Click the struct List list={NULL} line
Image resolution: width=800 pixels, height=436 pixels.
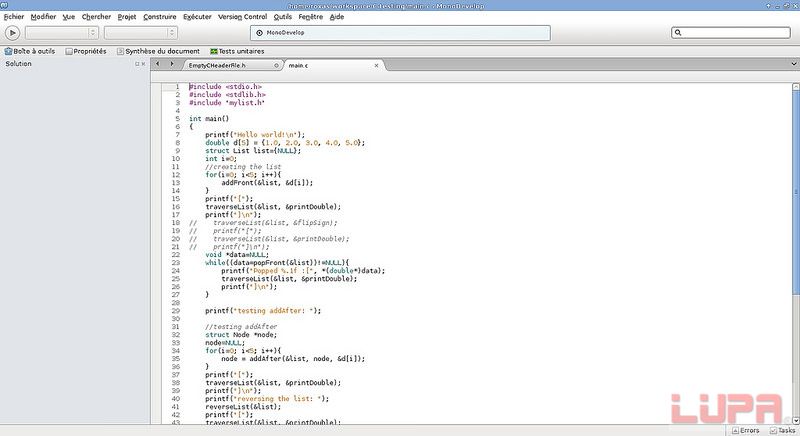point(253,151)
